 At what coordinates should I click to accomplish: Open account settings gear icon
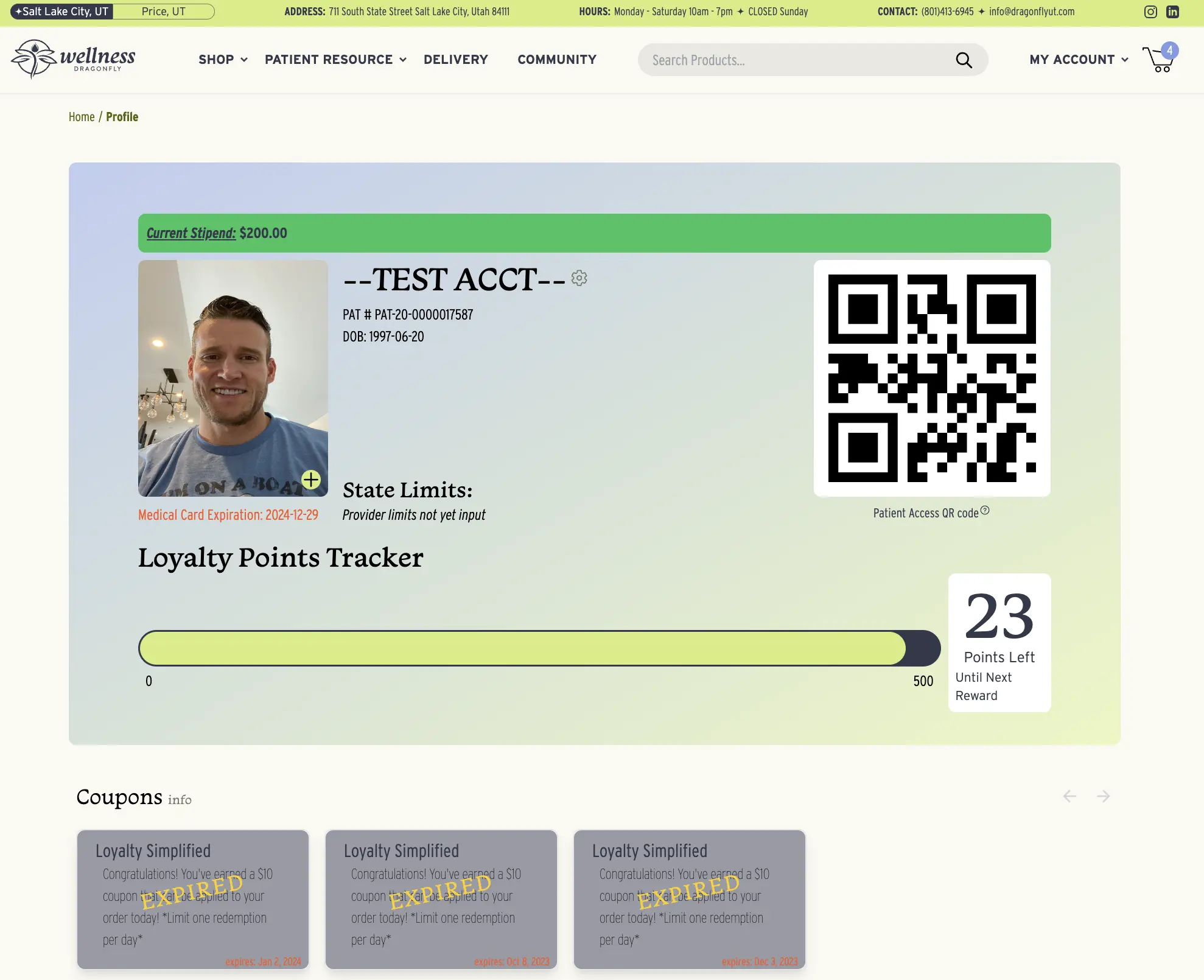579,278
